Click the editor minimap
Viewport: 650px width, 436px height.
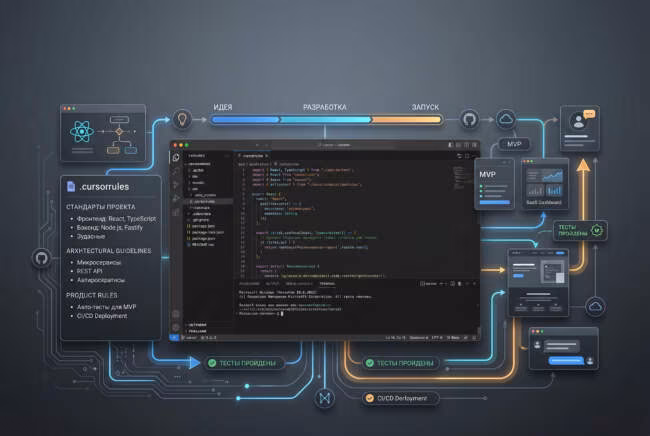[458, 177]
